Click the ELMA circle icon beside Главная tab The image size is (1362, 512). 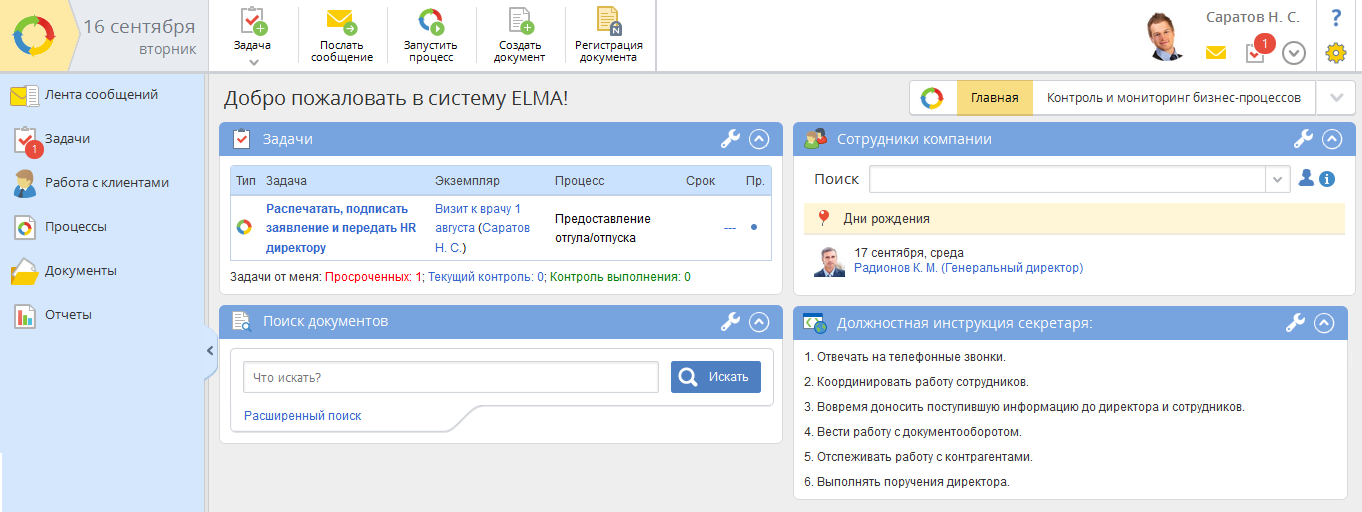point(932,98)
